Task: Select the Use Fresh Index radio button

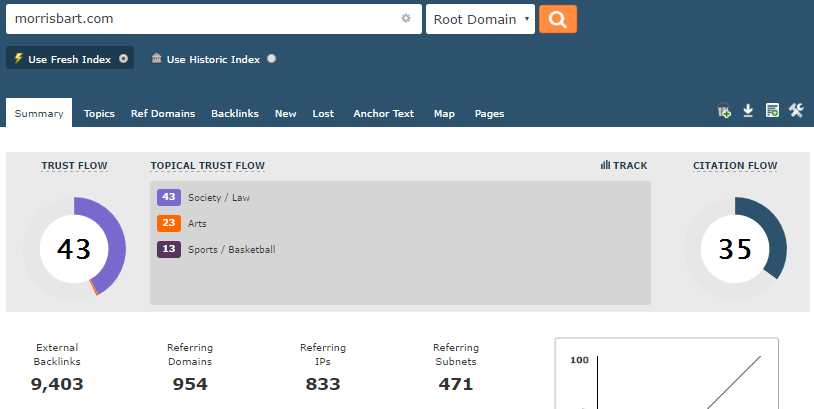Action: pos(124,59)
